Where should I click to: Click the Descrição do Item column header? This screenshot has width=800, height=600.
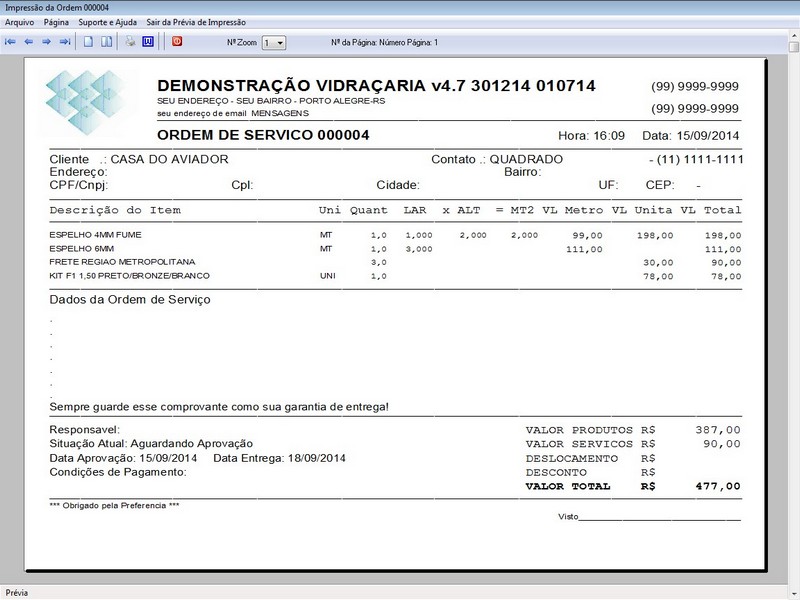(115, 210)
